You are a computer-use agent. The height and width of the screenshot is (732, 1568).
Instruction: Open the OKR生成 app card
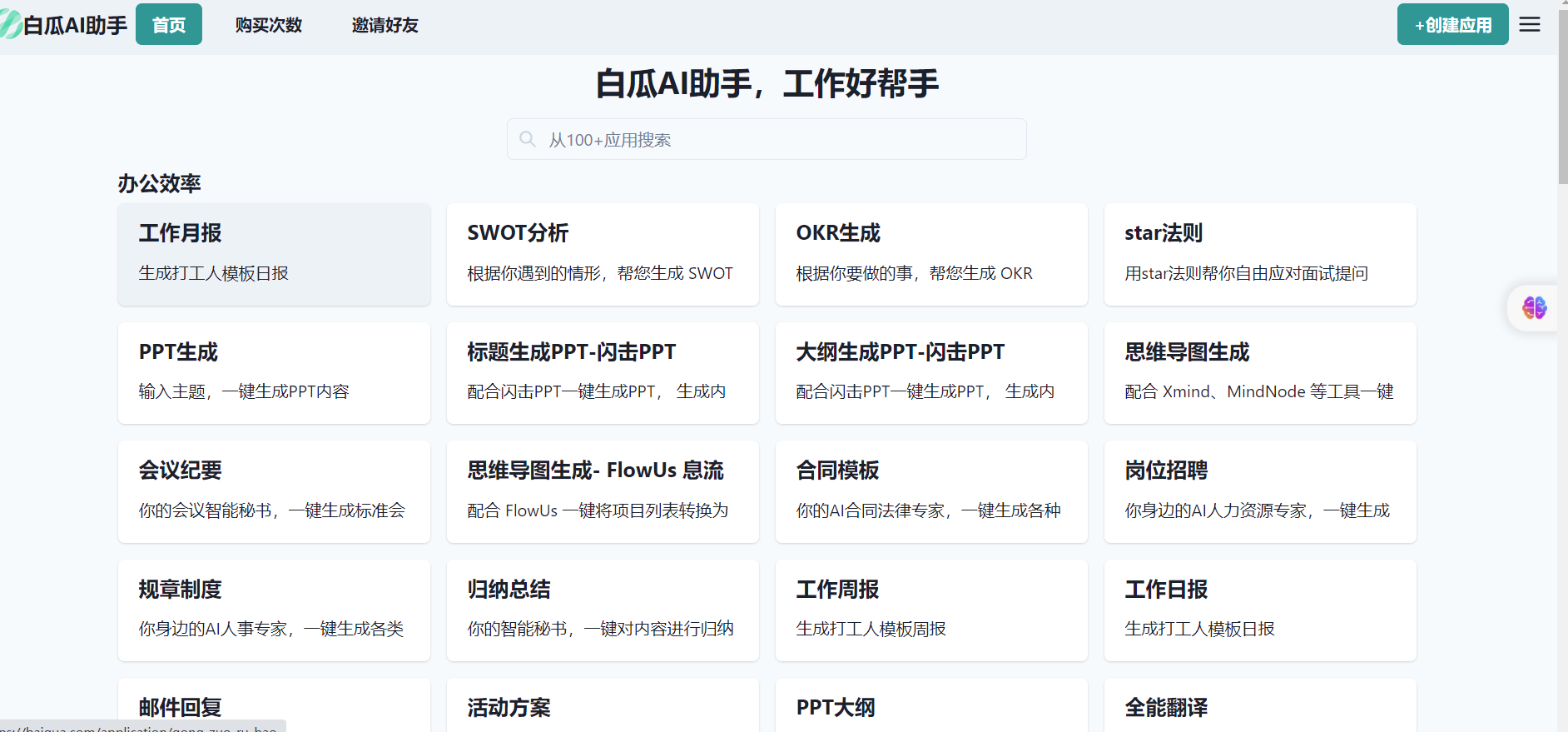click(x=931, y=254)
